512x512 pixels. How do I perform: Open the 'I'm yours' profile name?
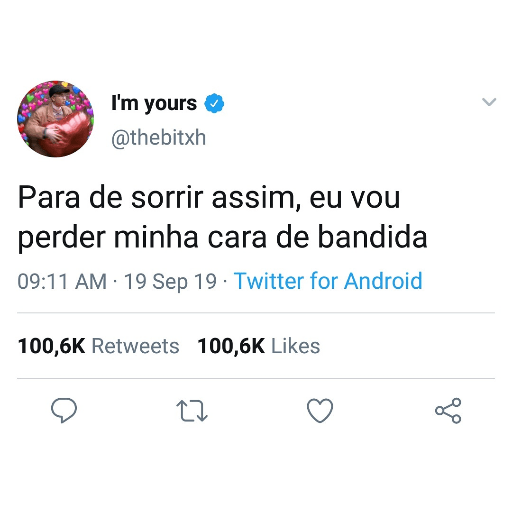click(154, 103)
